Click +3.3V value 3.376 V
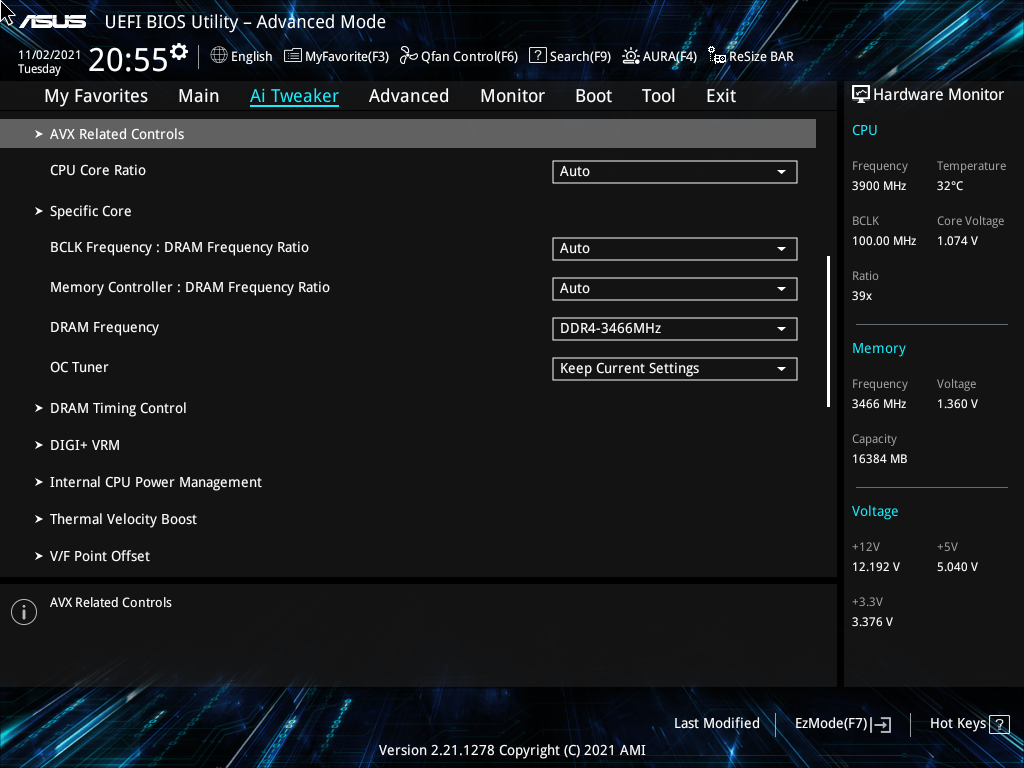This screenshot has width=1024, height=768. (872, 622)
